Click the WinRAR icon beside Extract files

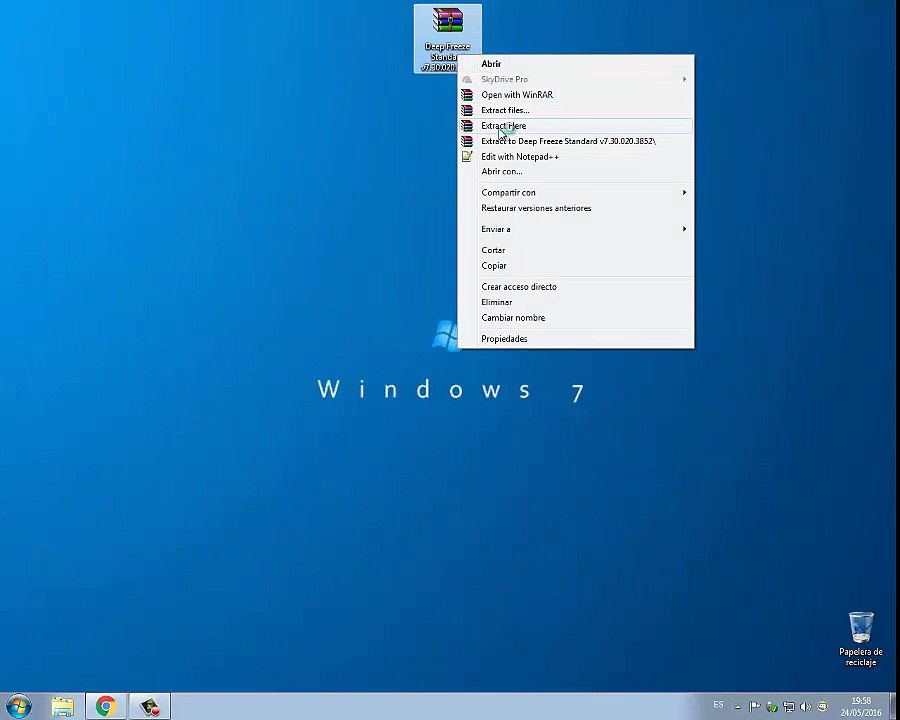(x=467, y=110)
